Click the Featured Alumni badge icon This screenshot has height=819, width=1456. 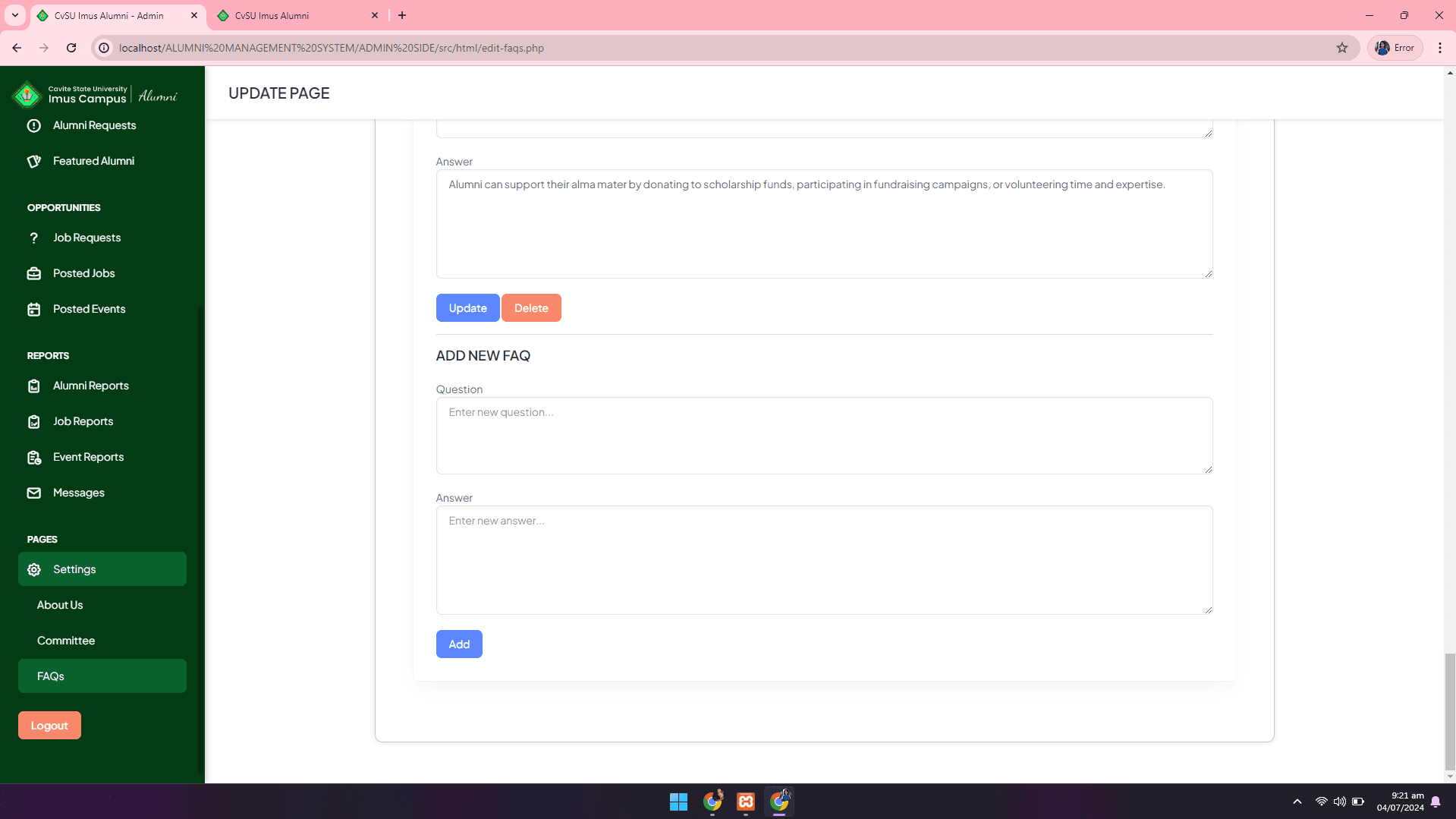pos(34,162)
